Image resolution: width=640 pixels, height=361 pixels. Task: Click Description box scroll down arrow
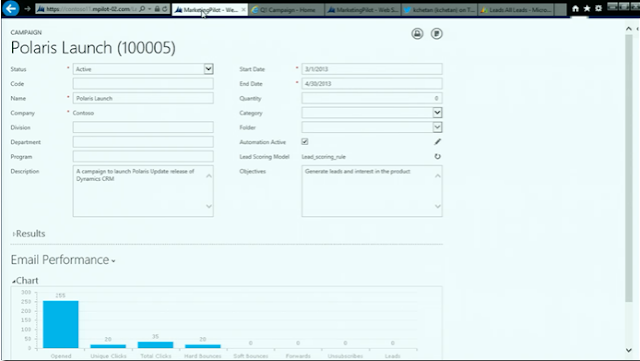[x=209, y=206]
